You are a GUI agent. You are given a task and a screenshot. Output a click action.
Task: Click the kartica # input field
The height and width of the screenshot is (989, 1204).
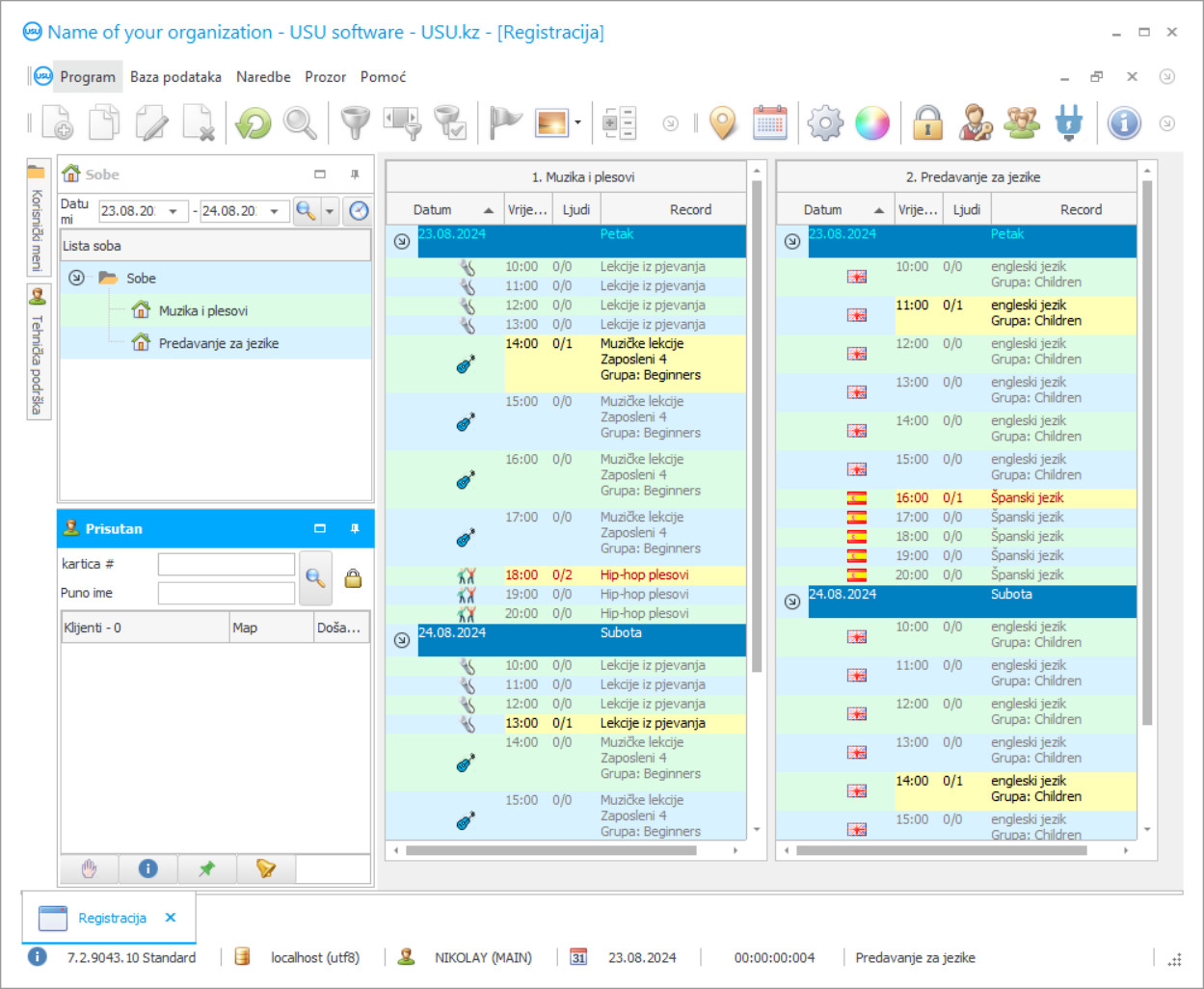click(x=227, y=564)
